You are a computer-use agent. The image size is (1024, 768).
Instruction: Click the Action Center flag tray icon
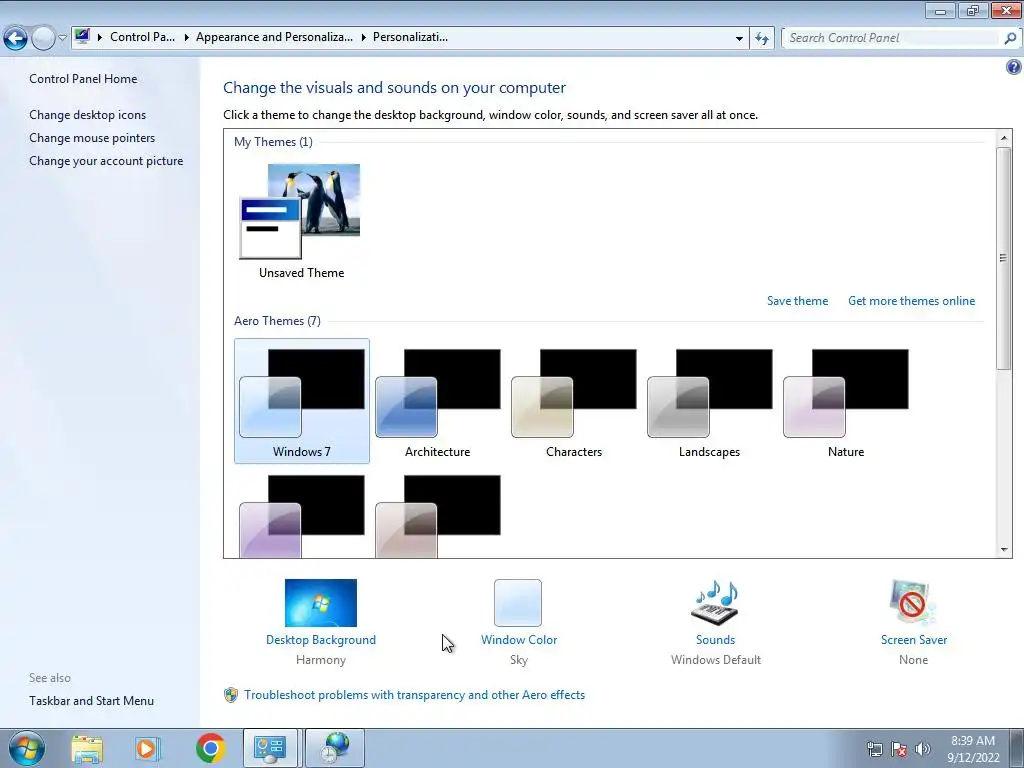pyautogui.click(x=899, y=749)
